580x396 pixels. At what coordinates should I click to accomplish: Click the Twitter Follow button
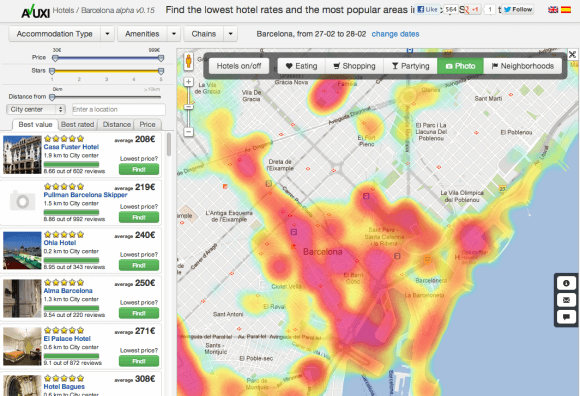click(518, 10)
